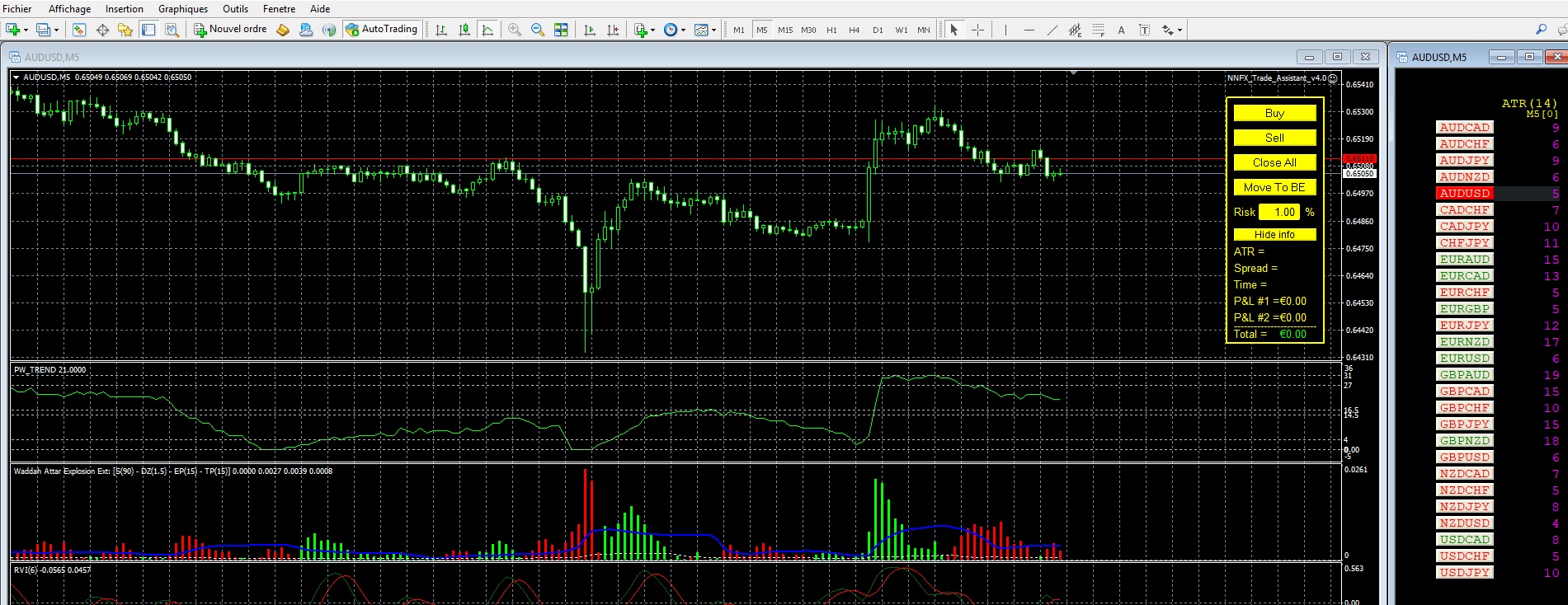The height and width of the screenshot is (605, 1568).
Task: Expand the profiles dropdown arrow
Action: point(56,30)
